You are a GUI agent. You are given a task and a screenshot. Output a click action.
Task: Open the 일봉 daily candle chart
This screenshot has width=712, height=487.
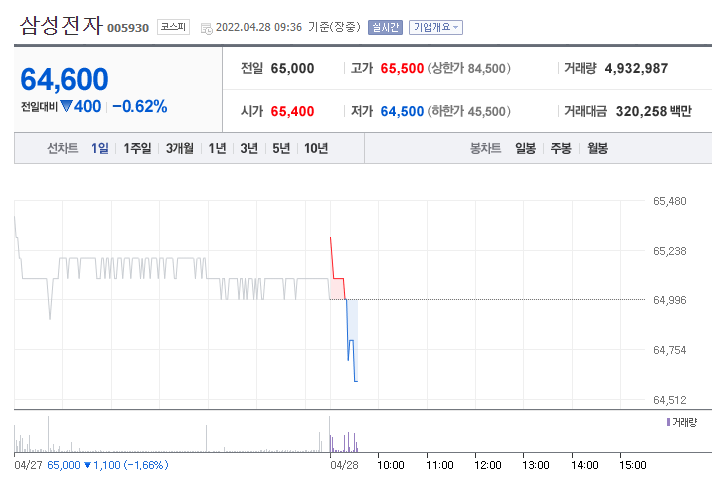click(x=525, y=148)
